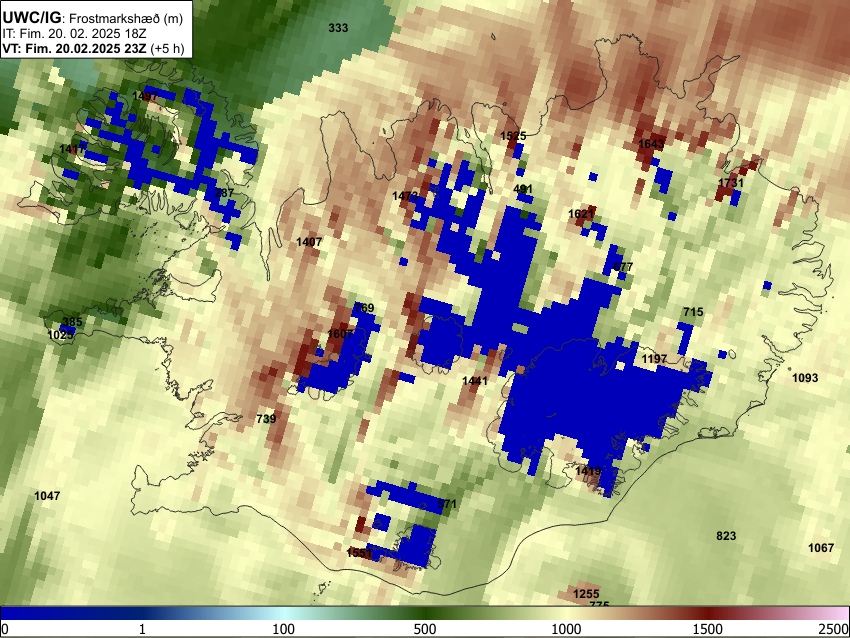The height and width of the screenshot is (638, 850).
Task: Click the legend tick label 0
Action: pos(5,629)
